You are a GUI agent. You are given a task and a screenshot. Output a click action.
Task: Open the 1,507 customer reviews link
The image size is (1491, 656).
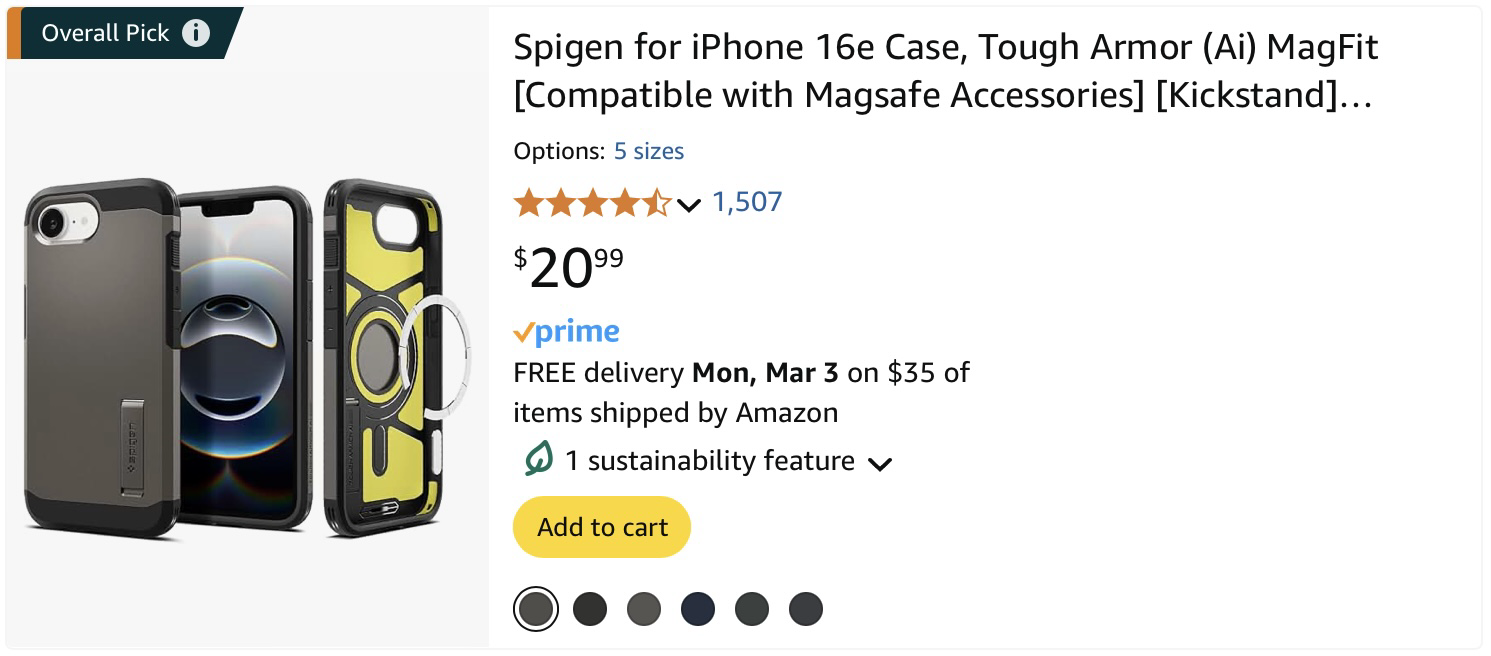[x=747, y=202]
